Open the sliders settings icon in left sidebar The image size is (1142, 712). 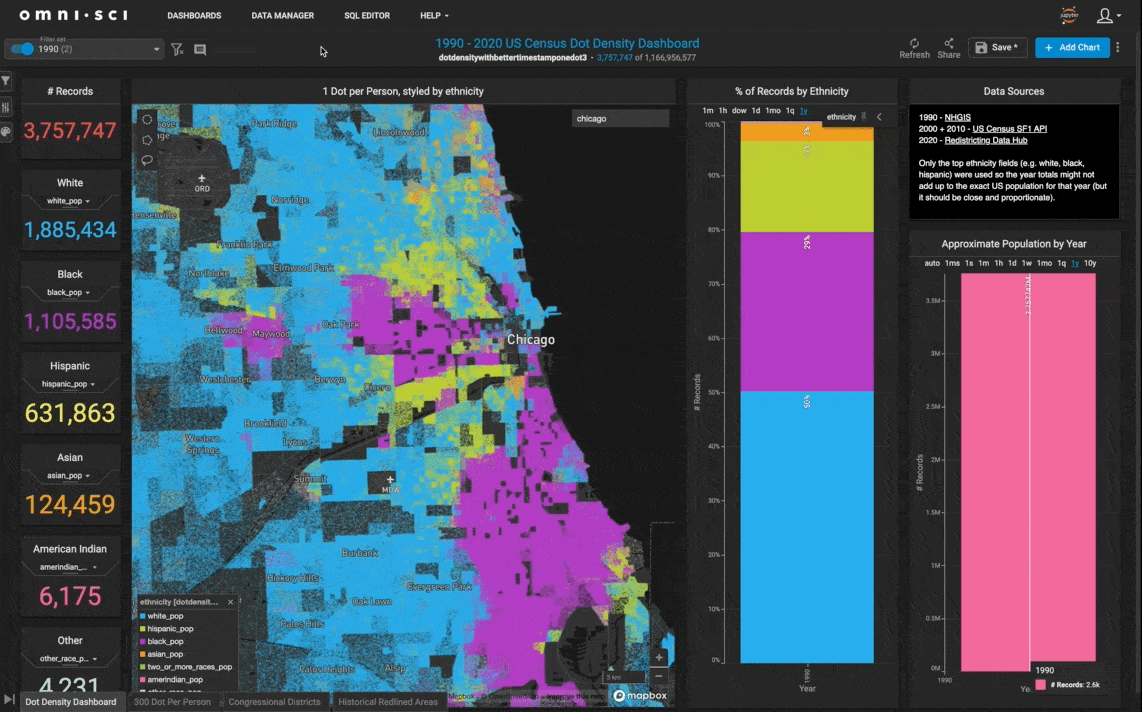pos(6,107)
